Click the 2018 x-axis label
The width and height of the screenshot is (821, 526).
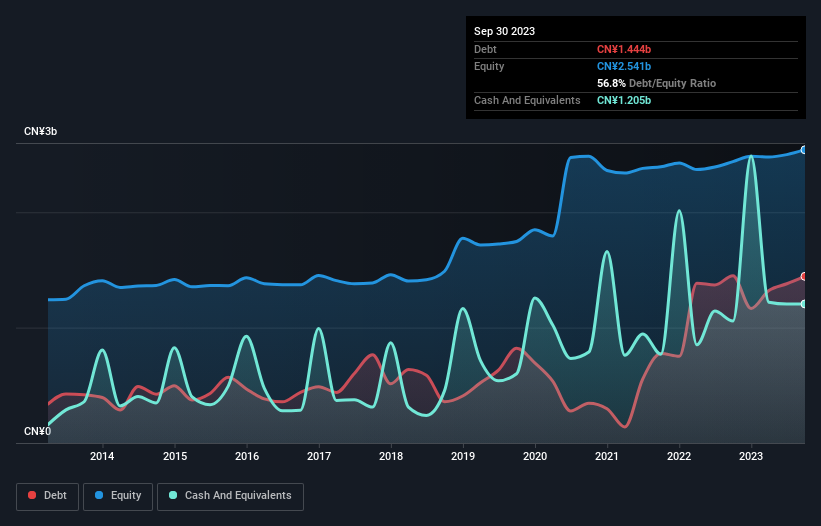pos(391,456)
